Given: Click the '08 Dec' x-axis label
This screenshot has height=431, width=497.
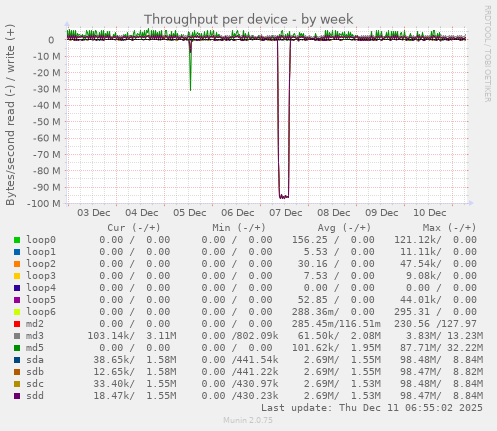Looking at the screenshot, I should pos(334,213).
